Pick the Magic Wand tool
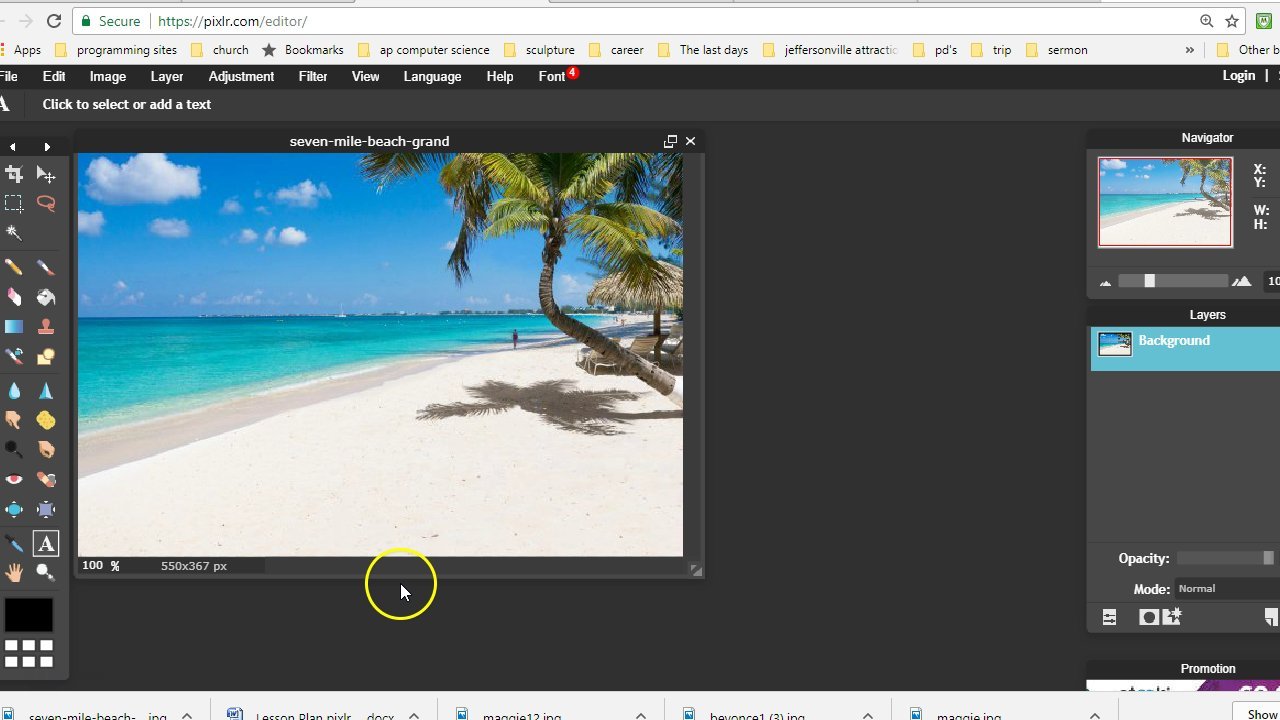The image size is (1280, 720). (x=14, y=233)
